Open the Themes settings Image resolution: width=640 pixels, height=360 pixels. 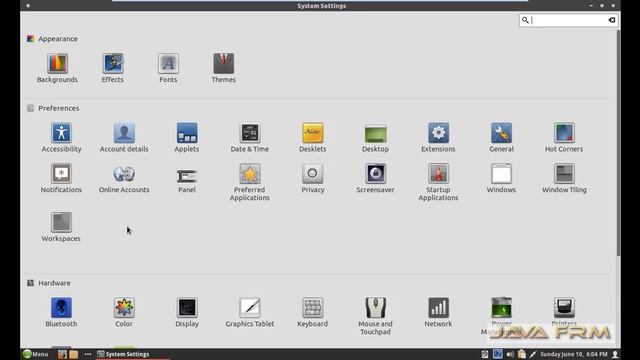click(x=223, y=68)
